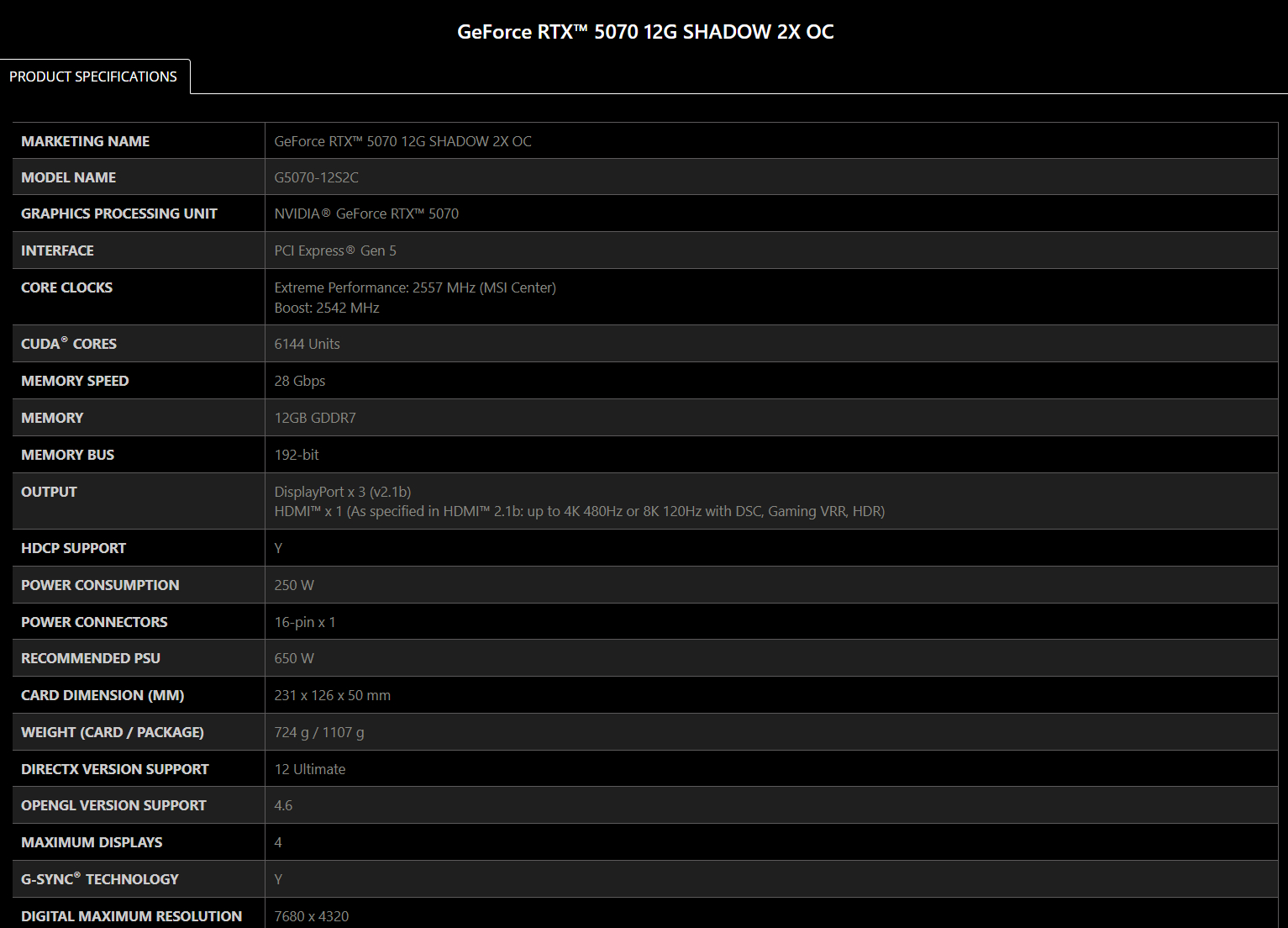Select the CUDA Cores label

coord(69,343)
